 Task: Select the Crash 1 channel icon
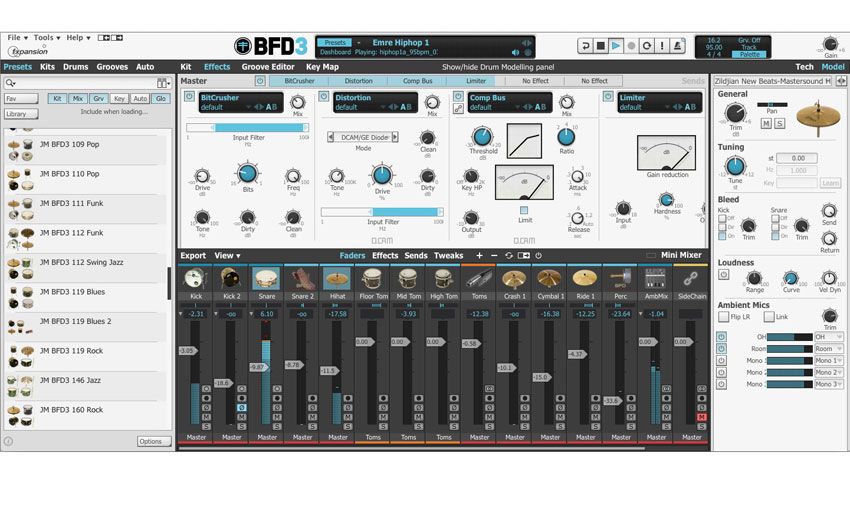514,279
